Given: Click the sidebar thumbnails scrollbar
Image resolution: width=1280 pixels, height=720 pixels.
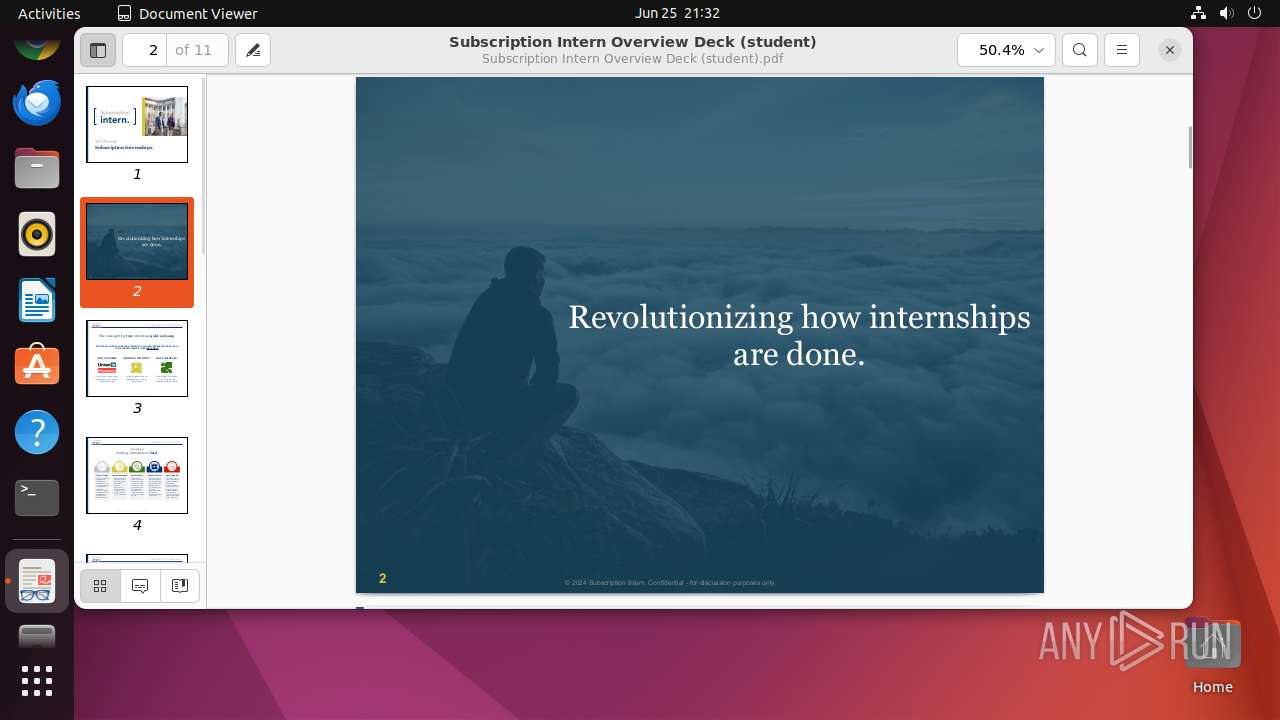Looking at the screenshot, I should 203,165.
